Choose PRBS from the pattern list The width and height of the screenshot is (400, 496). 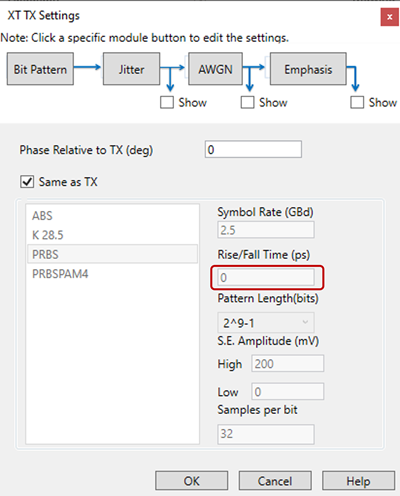(x=112, y=254)
